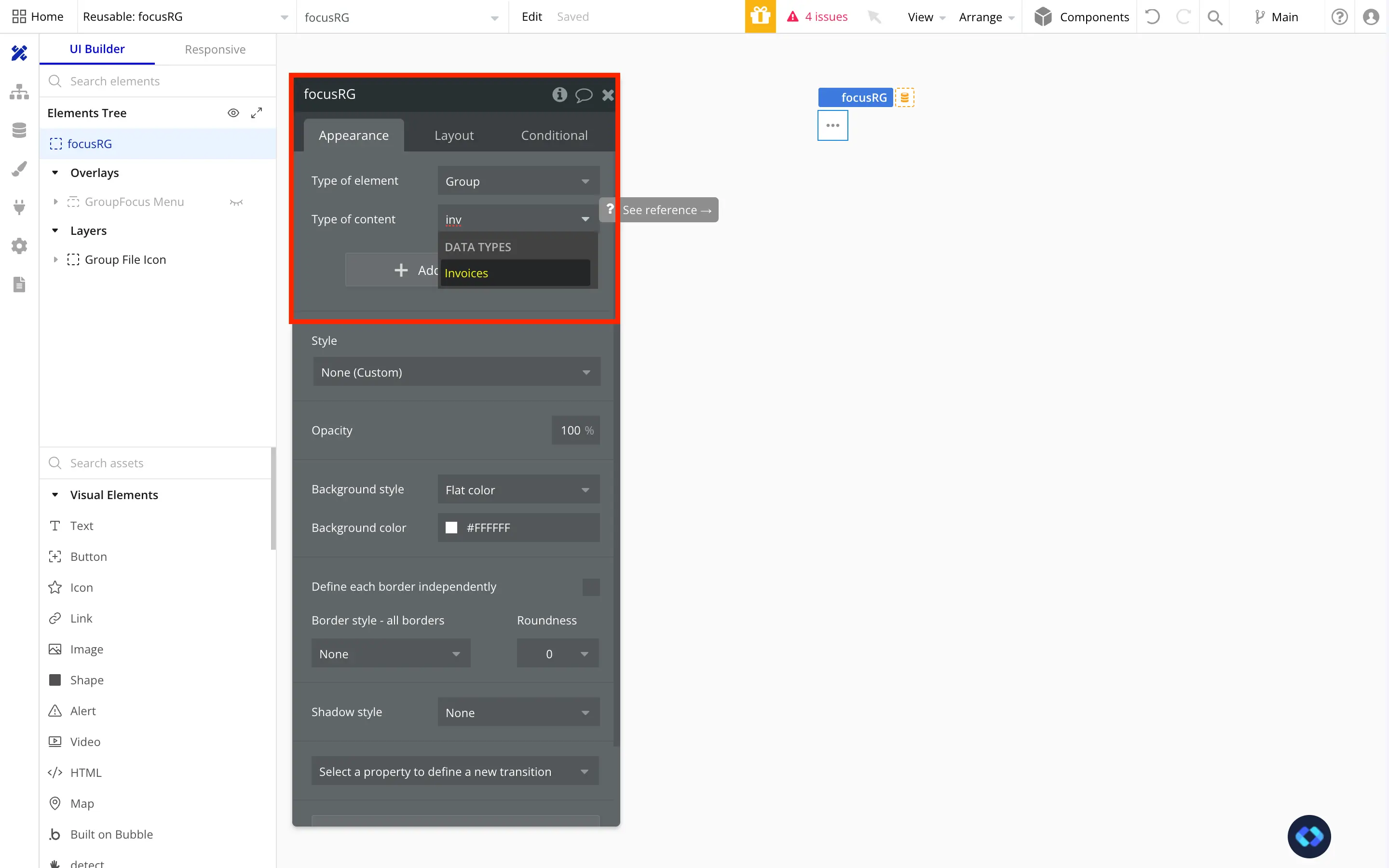Click the info icon in focusRG editor

pyautogui.click(x=559, y=95)
